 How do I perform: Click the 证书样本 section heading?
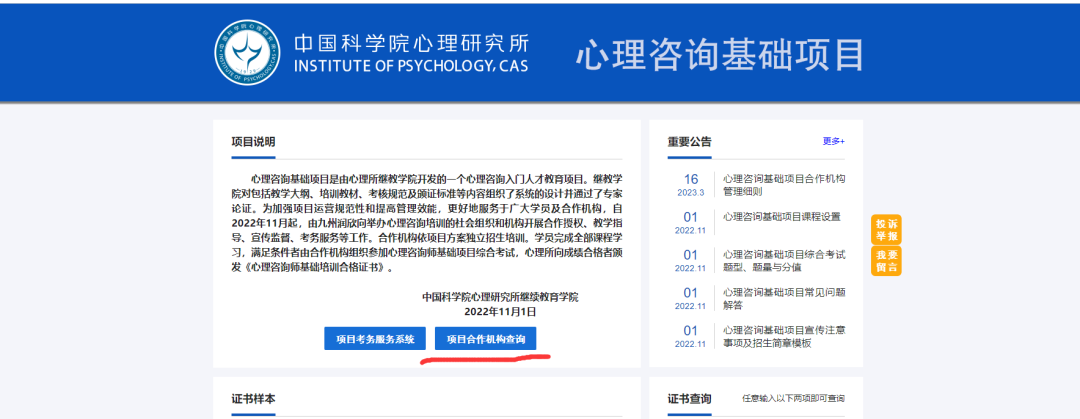(x=253, y=399)
